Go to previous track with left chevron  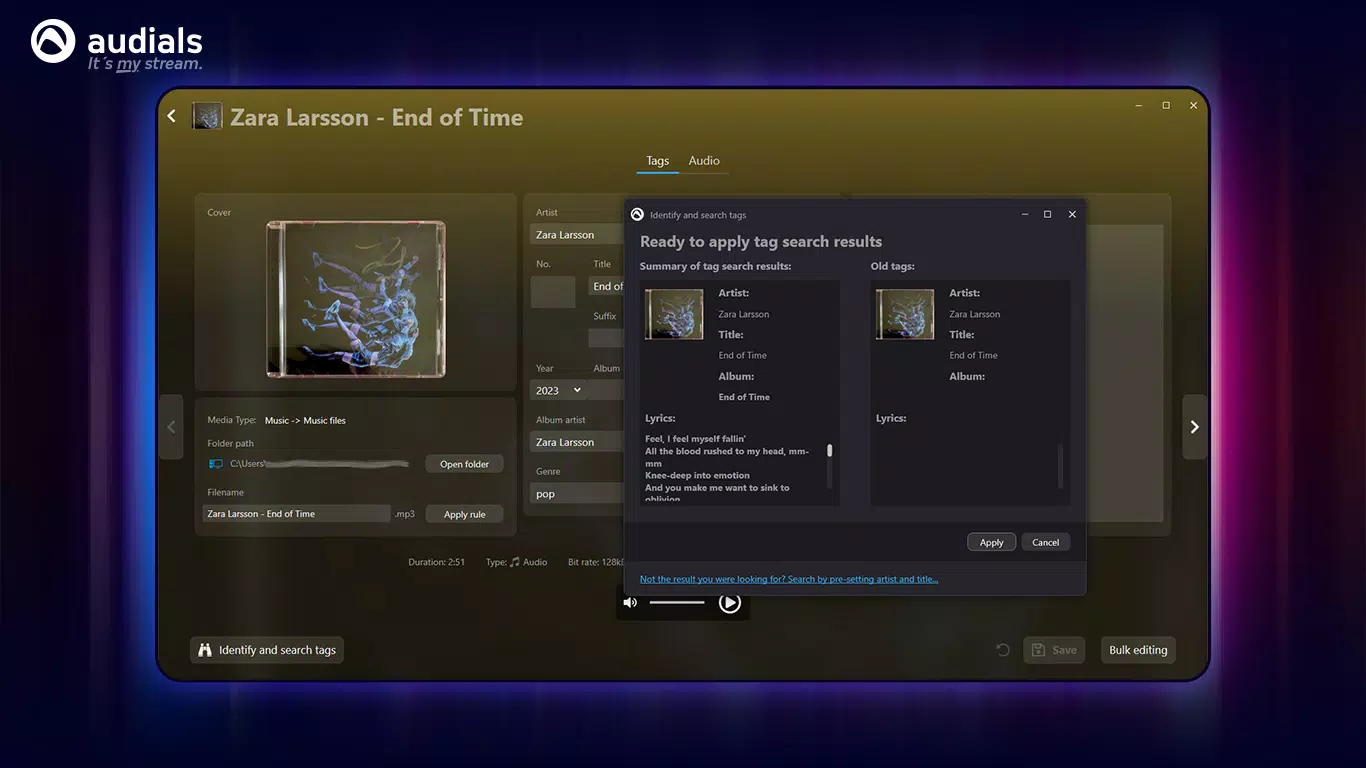point(171,427)
